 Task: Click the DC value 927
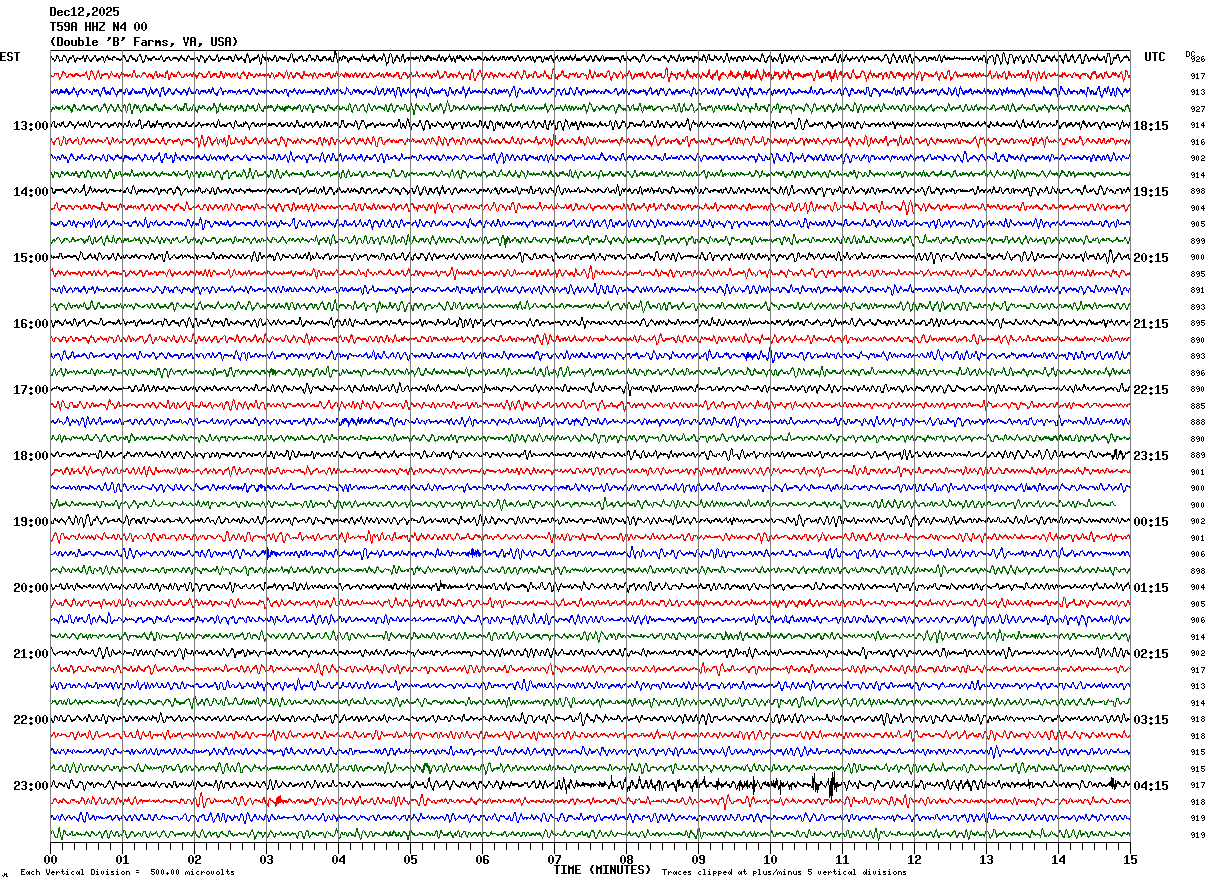pyautogui.click(x=1197, y=109)
